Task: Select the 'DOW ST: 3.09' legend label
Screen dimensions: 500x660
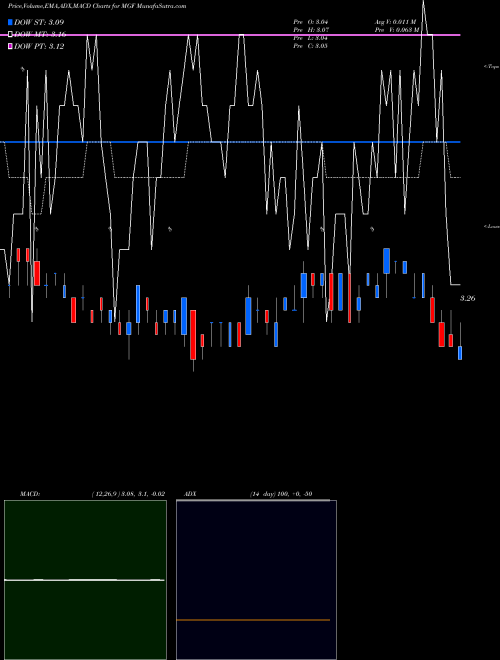Action: pos(39,22)
